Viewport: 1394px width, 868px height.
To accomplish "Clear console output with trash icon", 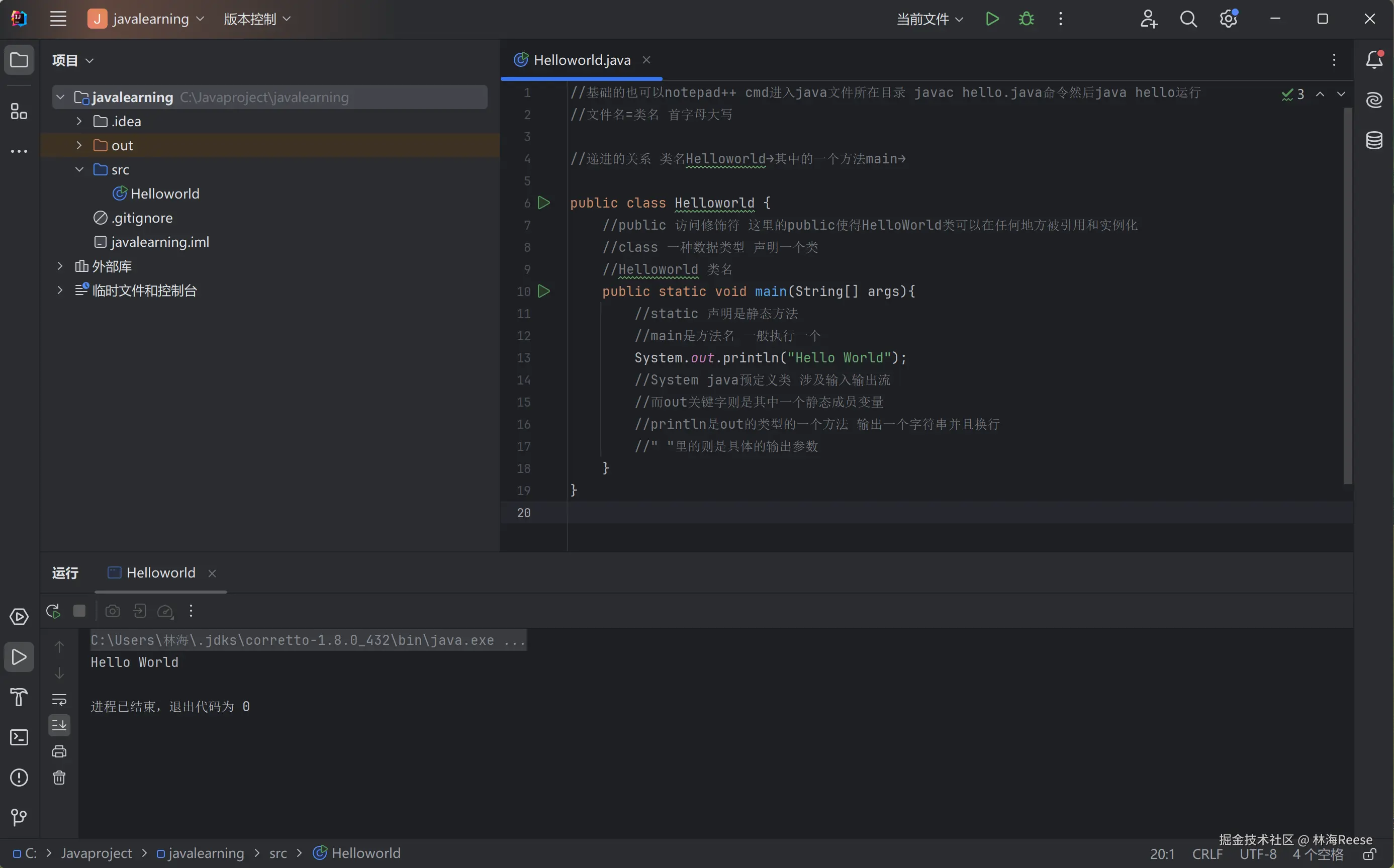I will point(59,778).
